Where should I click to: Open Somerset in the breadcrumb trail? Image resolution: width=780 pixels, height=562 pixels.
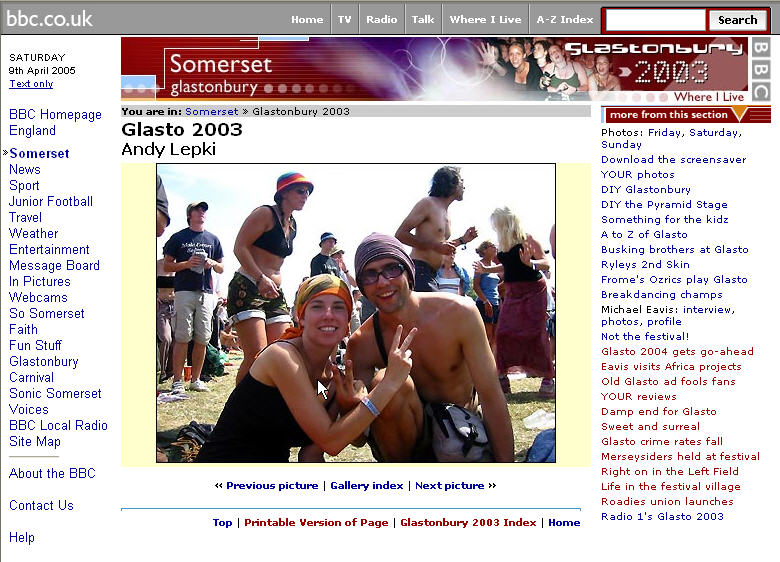pos(211,111)
